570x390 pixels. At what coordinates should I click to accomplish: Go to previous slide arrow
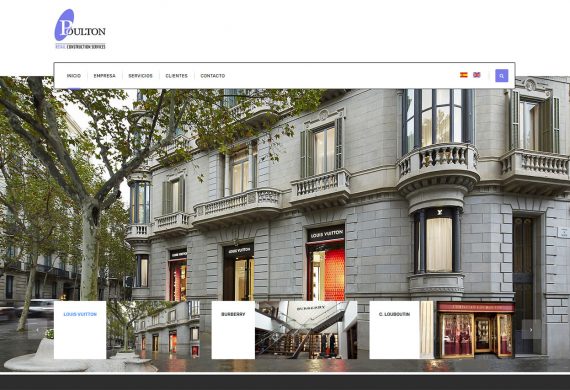pyautogui.click(x=37, y=330)
